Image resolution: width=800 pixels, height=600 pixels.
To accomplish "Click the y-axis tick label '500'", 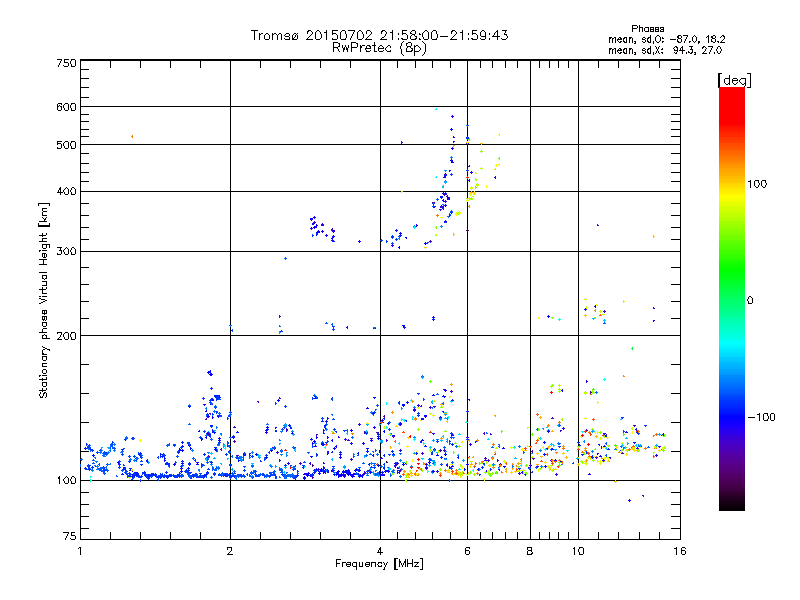I will tap(66, 145).
